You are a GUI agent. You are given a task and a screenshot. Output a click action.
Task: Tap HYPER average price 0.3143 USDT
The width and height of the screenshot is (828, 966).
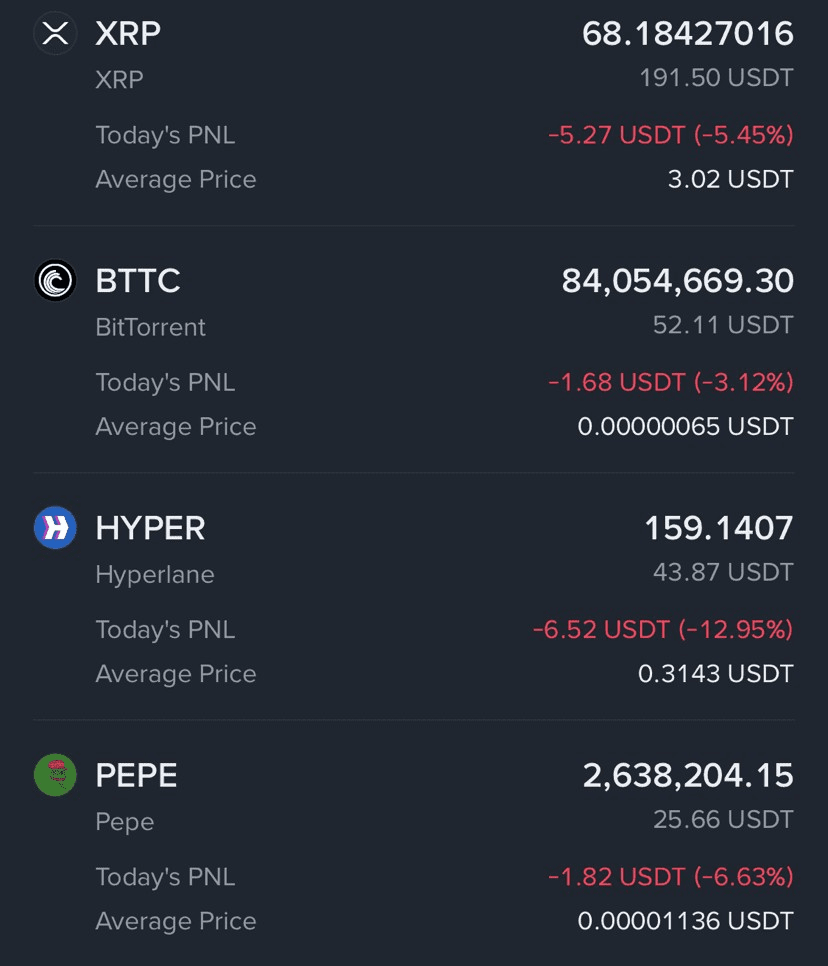(x=716, y=674)
